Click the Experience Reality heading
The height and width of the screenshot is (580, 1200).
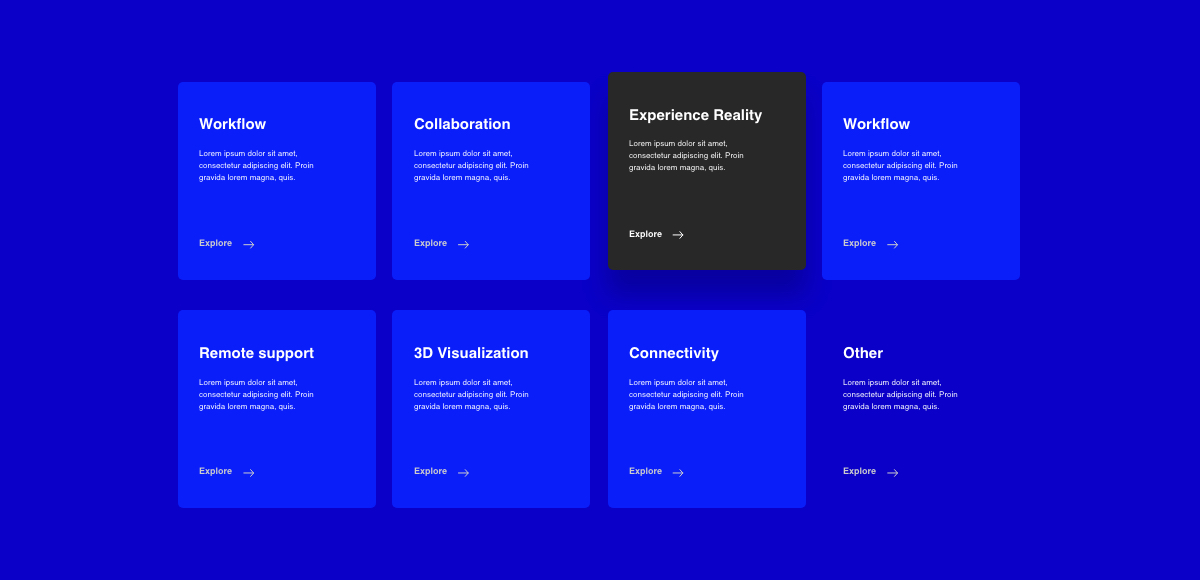tap(695, 115)
